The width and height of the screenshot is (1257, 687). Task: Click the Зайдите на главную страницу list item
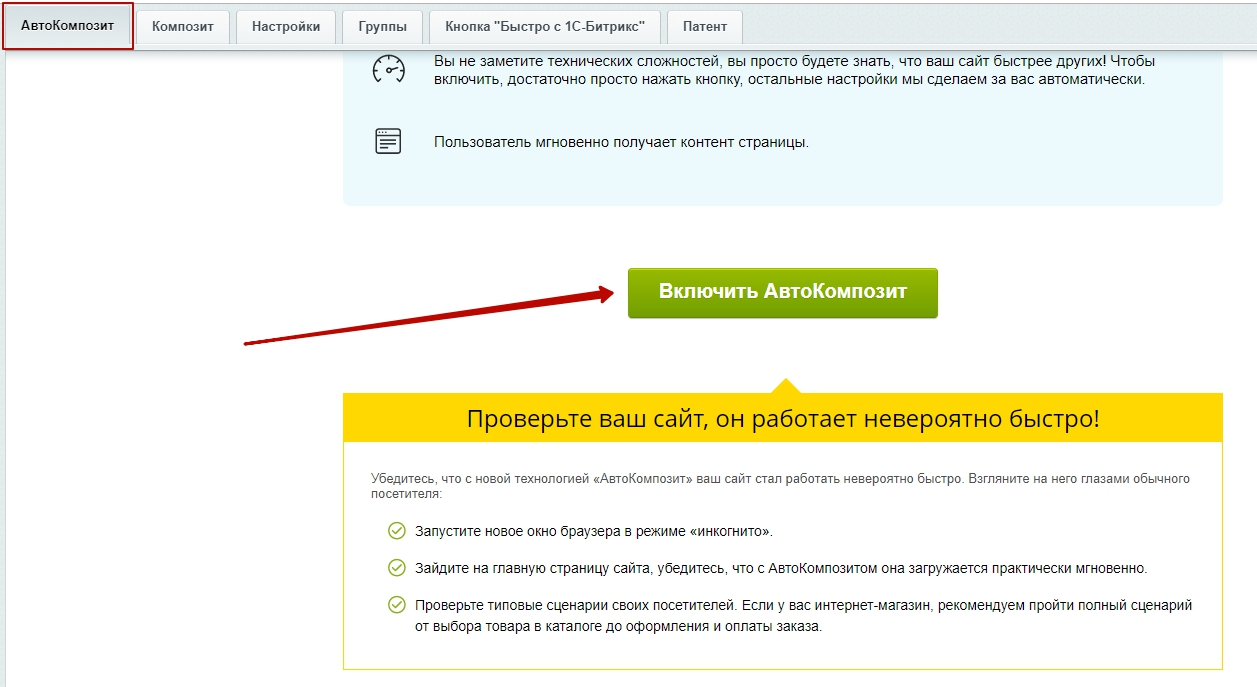pyautogui.click(x=781, y=568)
